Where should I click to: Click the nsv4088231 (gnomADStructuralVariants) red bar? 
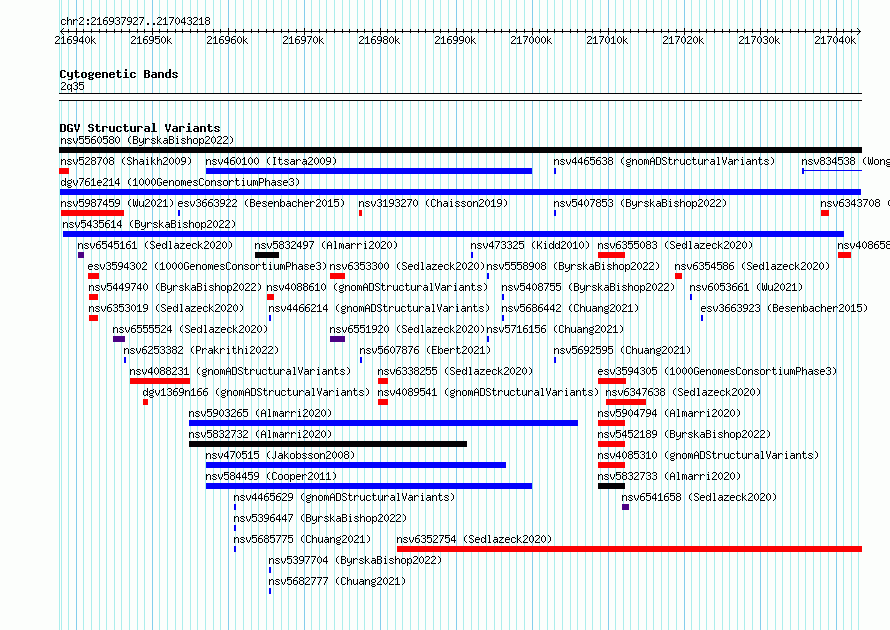[x=159, y=381]
